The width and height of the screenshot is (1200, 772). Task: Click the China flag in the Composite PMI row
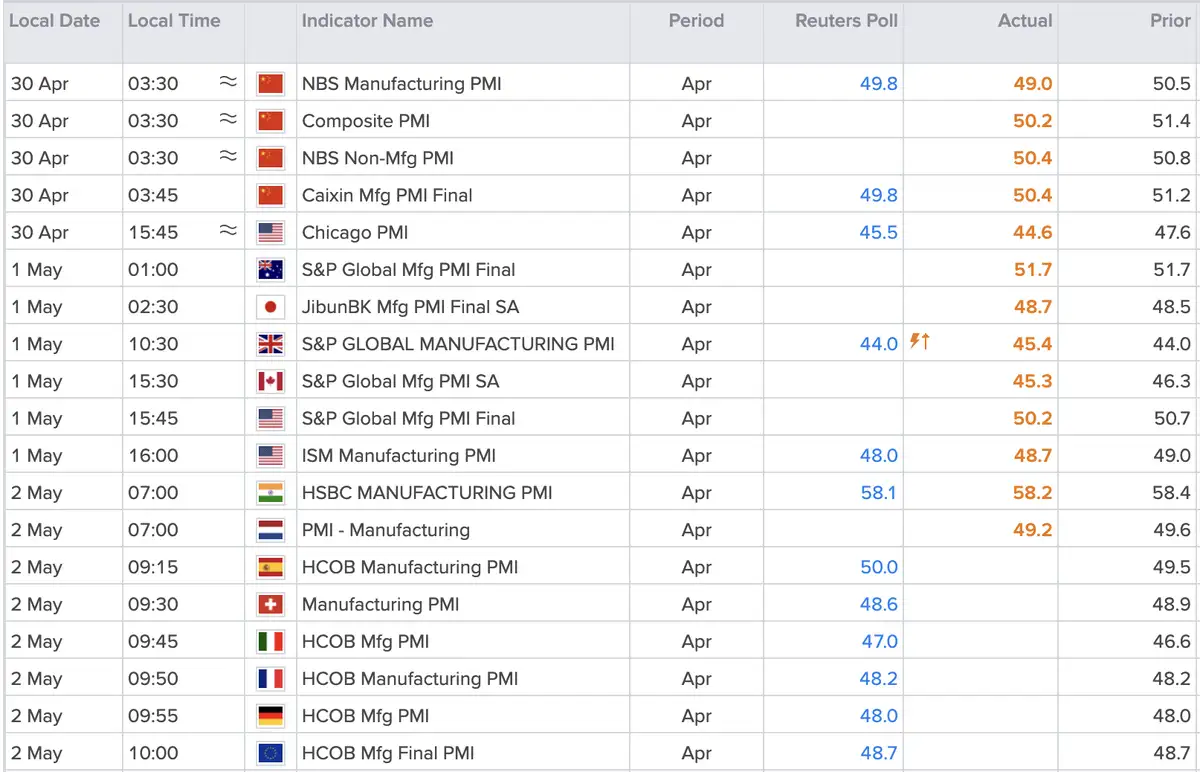tap(270, 121)
